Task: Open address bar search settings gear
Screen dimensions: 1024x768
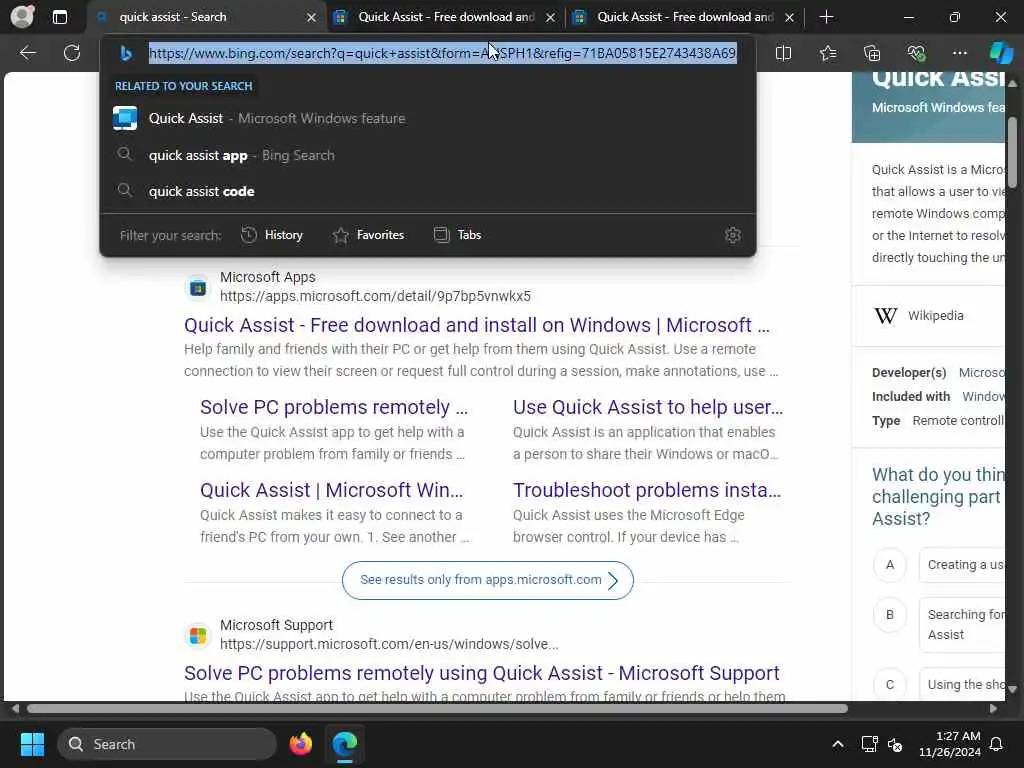Action: point(733,235)
